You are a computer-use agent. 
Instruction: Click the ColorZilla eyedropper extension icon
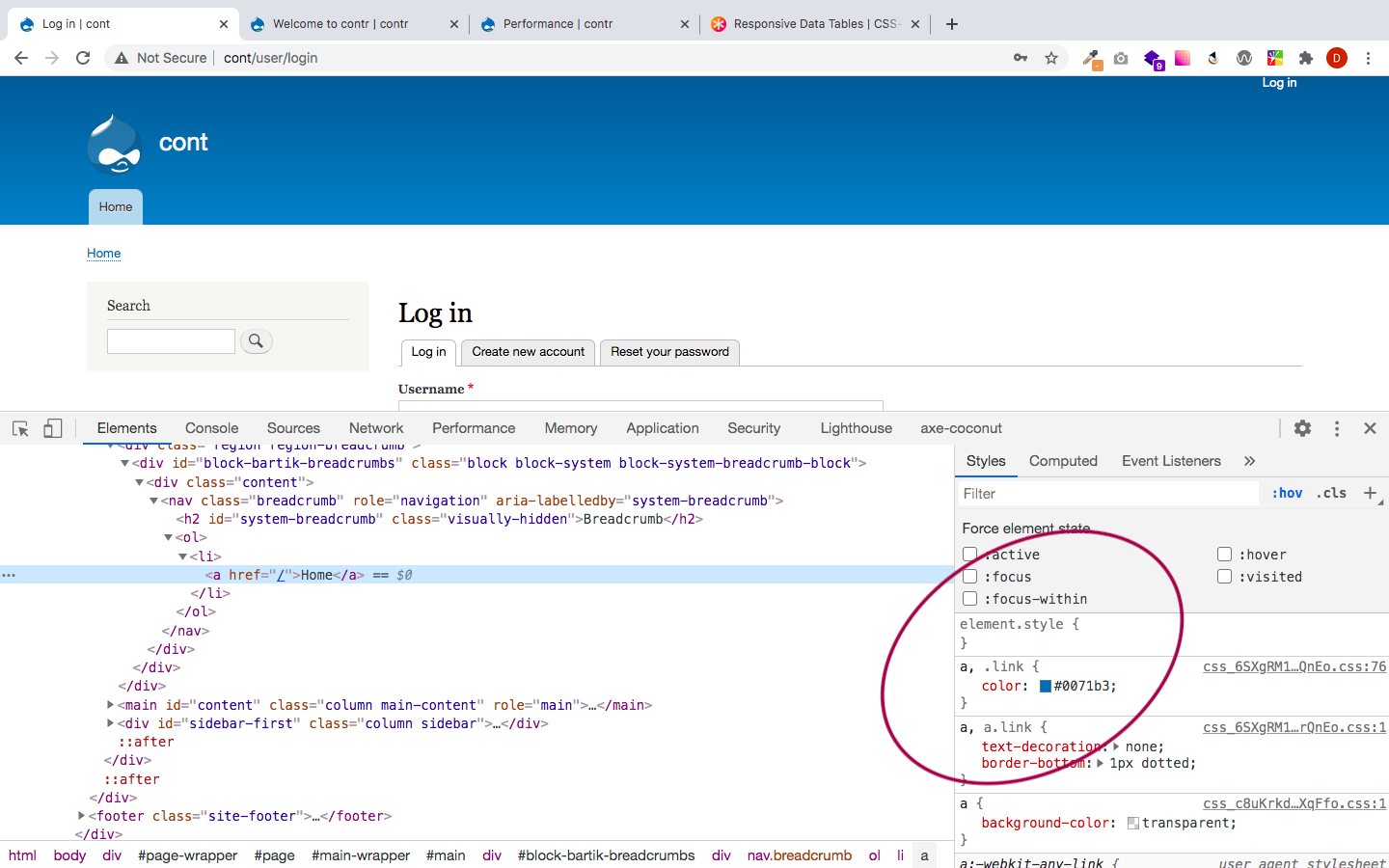1092,58
